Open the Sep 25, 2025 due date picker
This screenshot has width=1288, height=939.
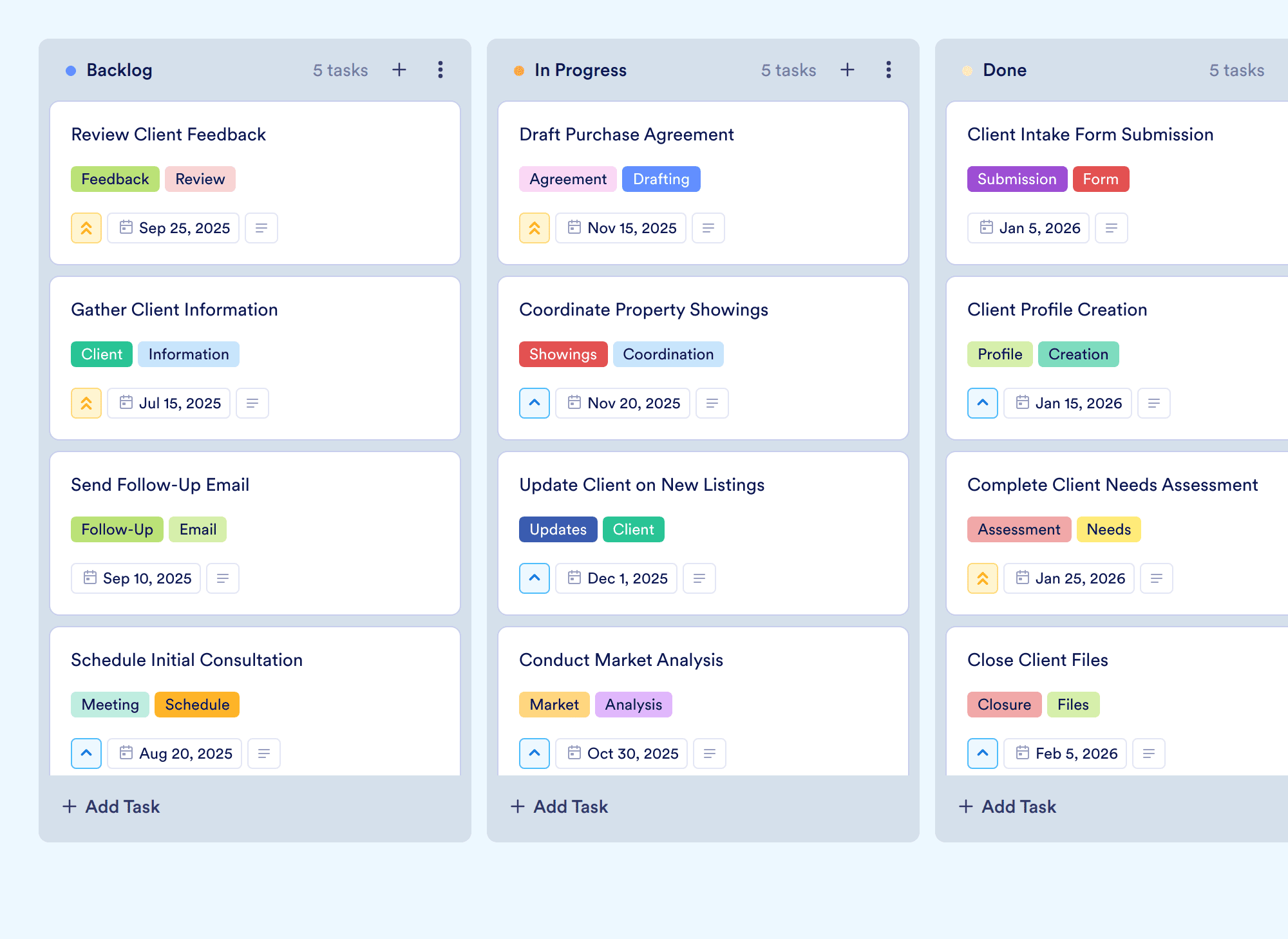tap(173, 228)
